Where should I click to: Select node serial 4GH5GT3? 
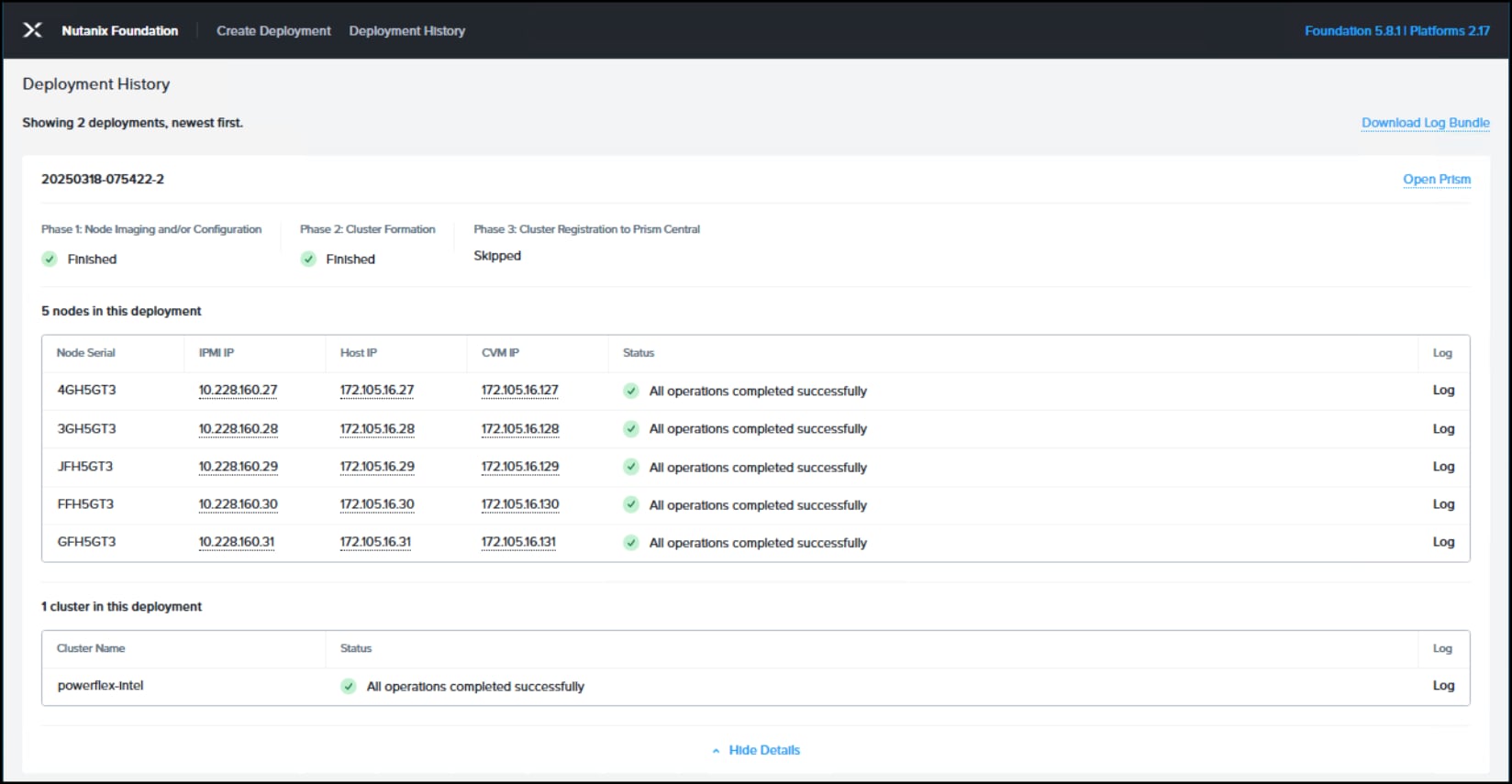tap(87, 390)
